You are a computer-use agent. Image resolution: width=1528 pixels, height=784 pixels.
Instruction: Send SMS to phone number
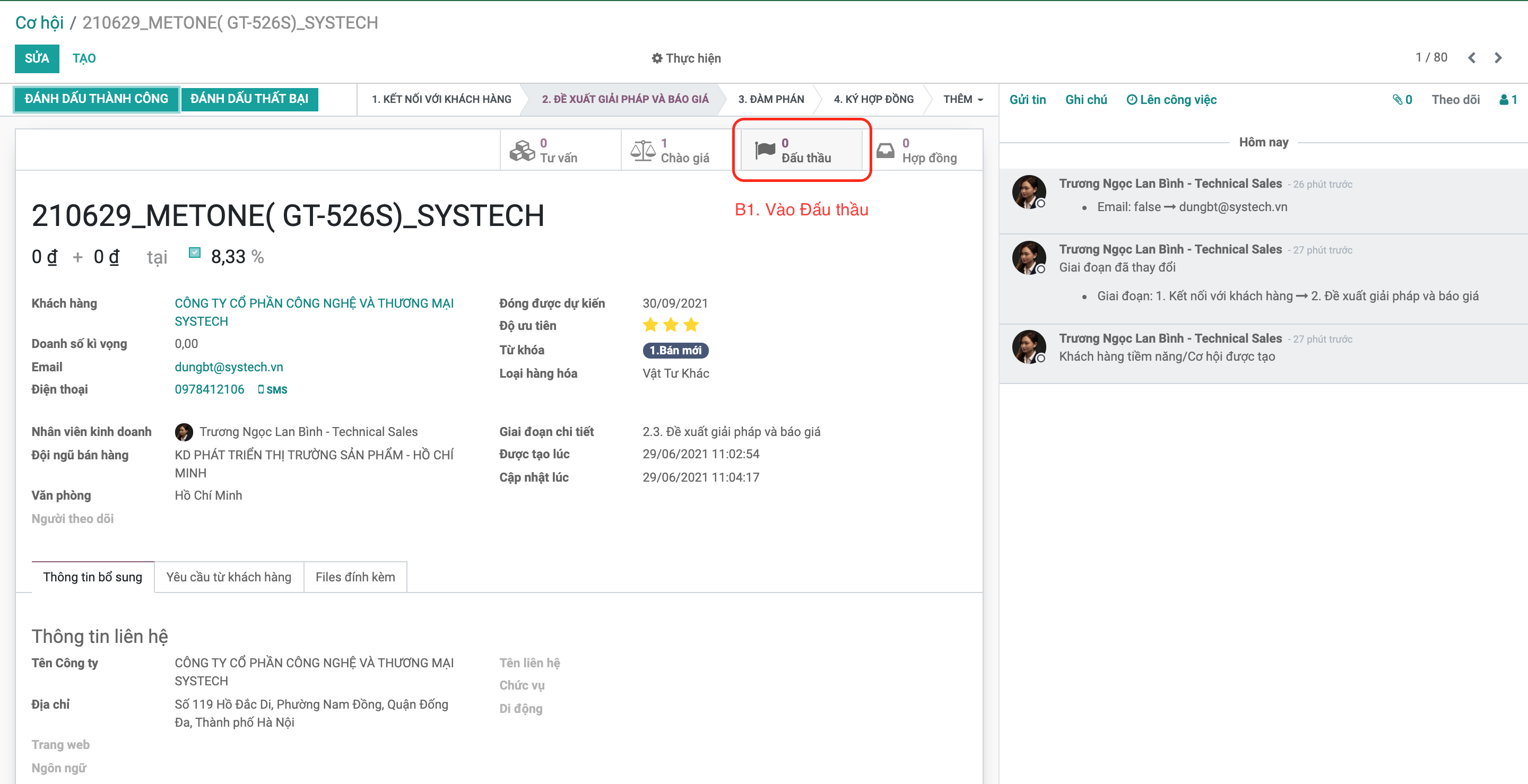(x=272, y=390)
